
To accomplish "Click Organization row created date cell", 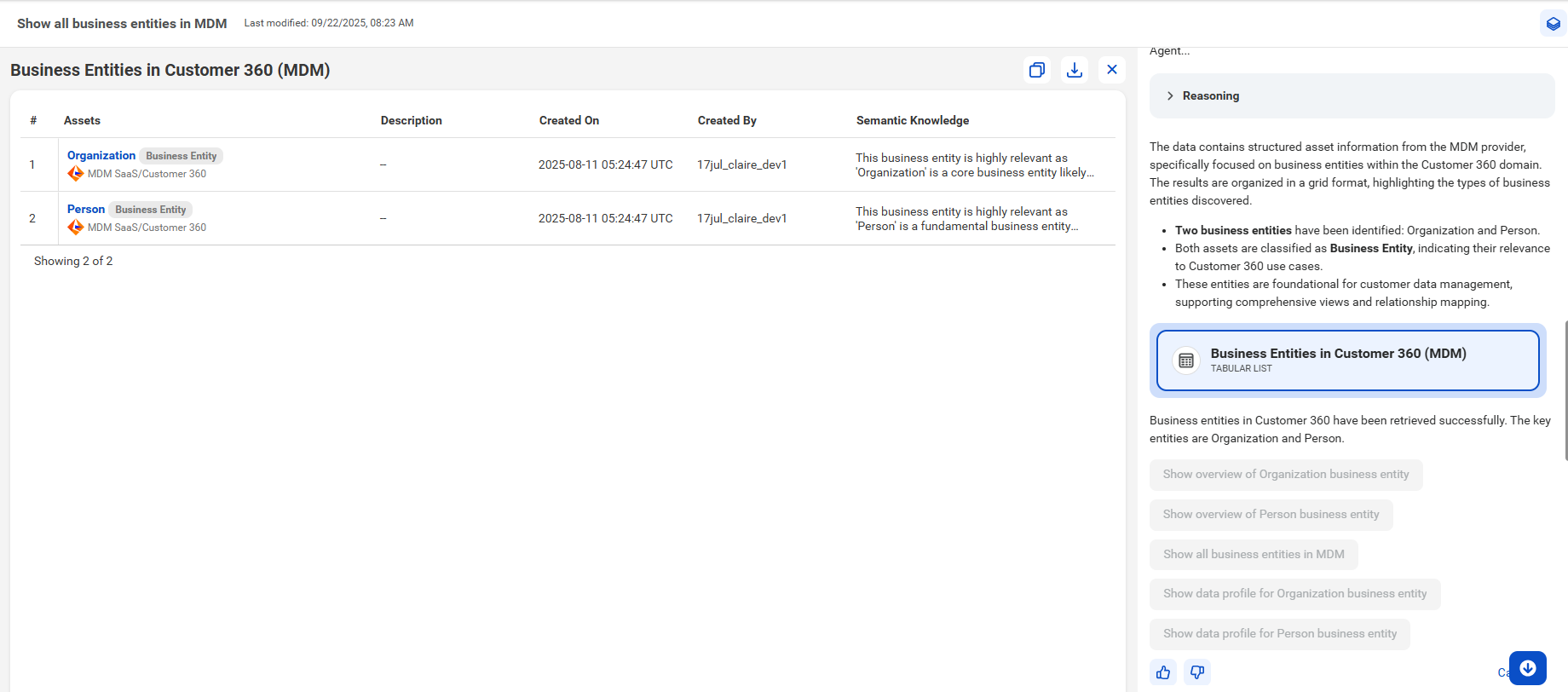I will (606, 164).
